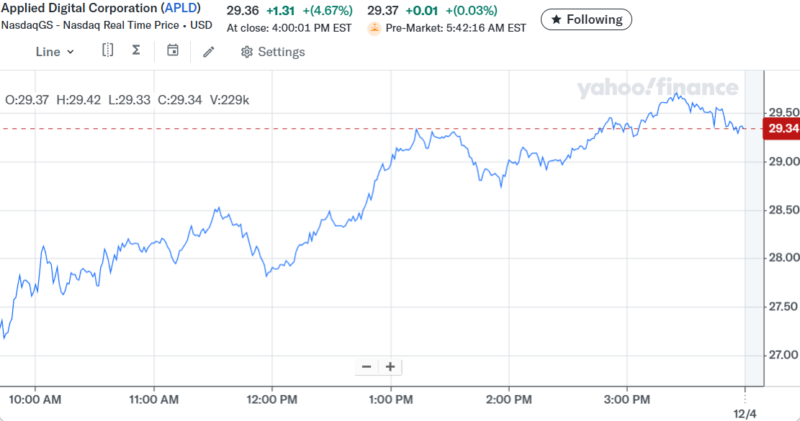Click the calendar events icon
The height and width of the screenshot is (421, 800).
(172, 51)
